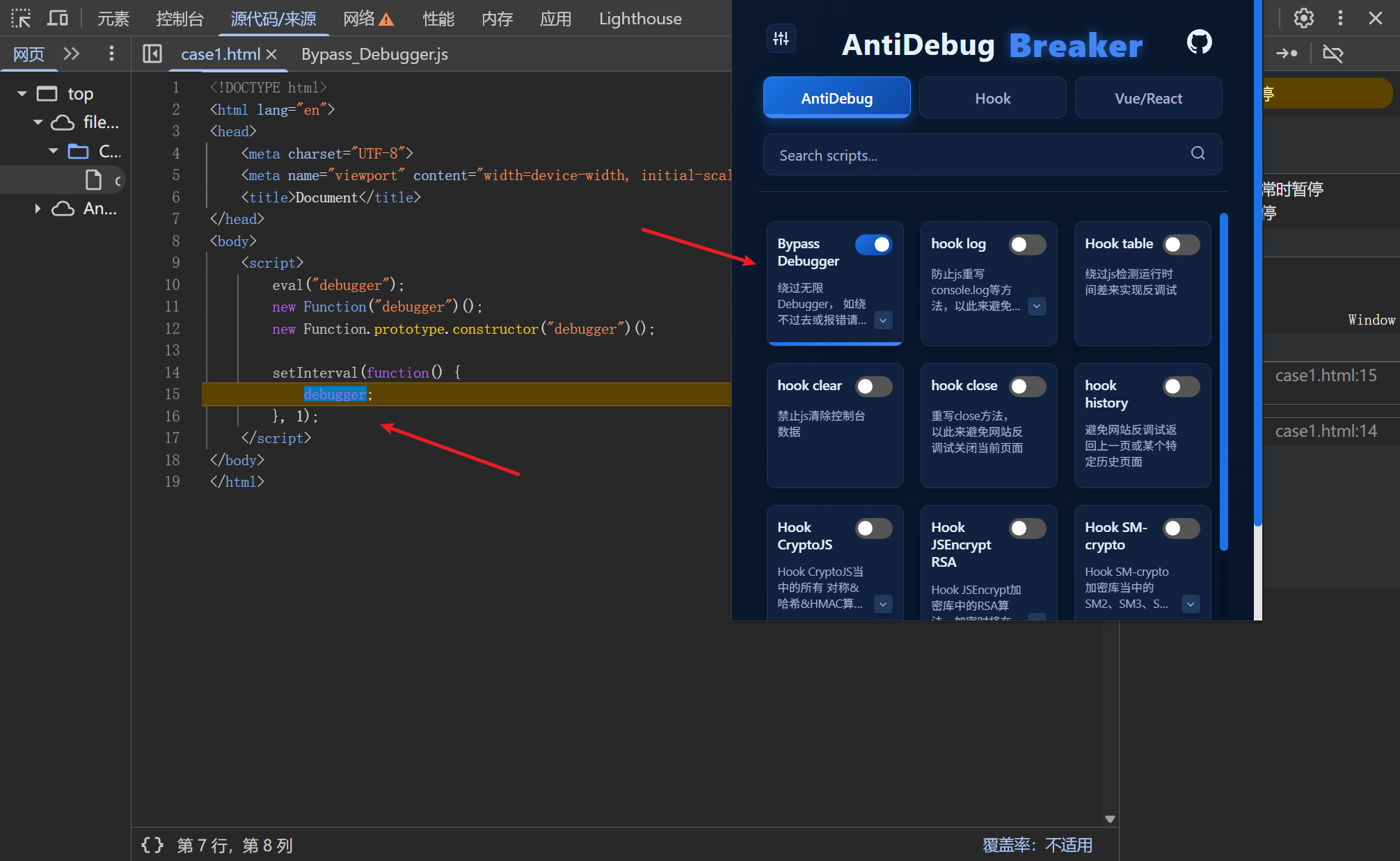Click the deactivate breakpoints icon
Image resolution: width=1400 pixels, height=861 pixels.
click(x=1333, y=54)
